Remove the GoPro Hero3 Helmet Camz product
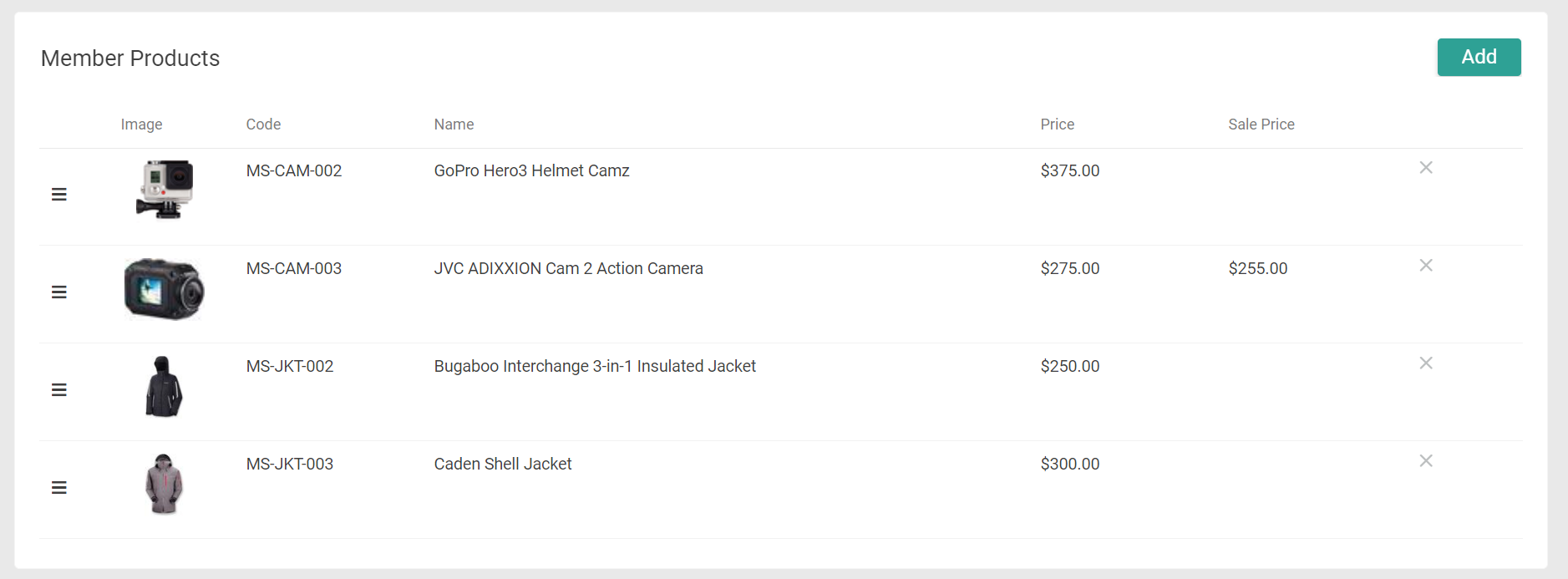Screen dimensions: 1568x579 [1425, 168]
